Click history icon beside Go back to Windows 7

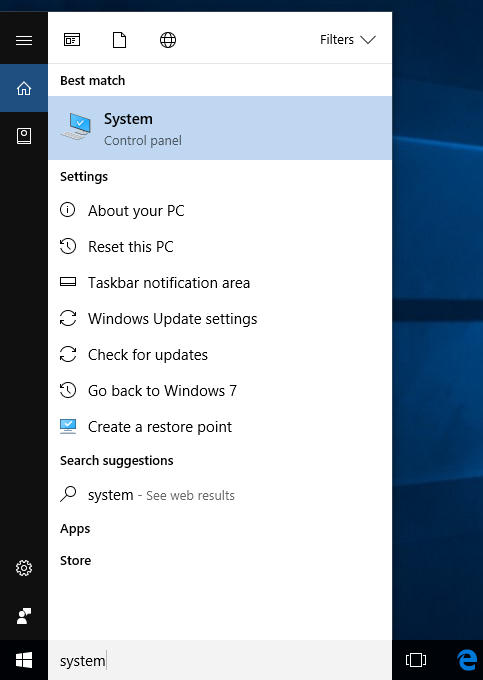coord(68,390)
